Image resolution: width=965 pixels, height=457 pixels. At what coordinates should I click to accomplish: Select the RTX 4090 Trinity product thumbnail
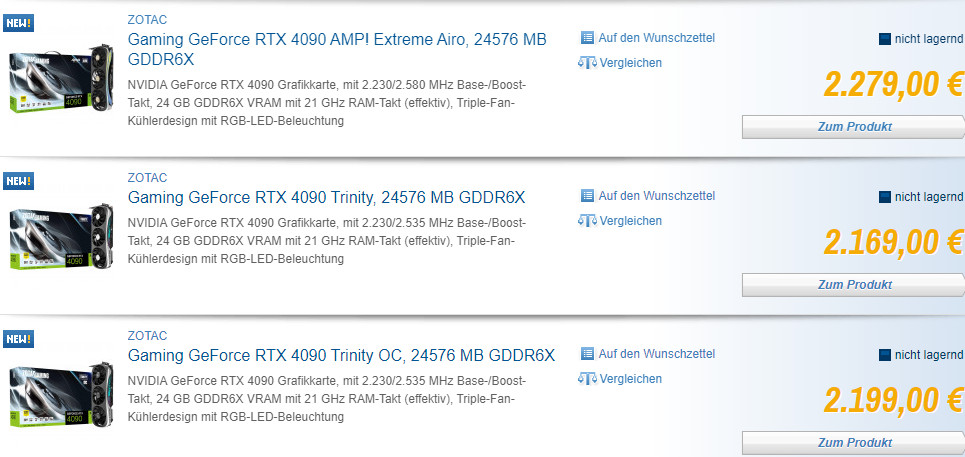coord(62,236)
